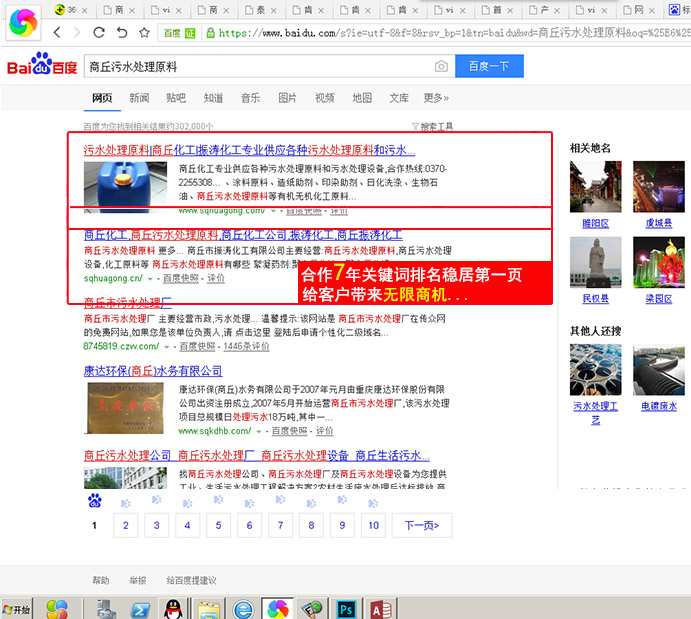Go to results page 2
691x619 pixels.
(x=126, y=525)
